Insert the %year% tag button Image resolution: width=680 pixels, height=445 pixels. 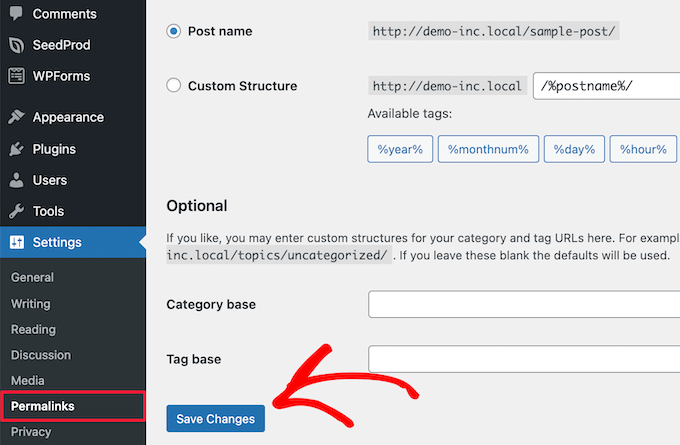coord(400,150)
